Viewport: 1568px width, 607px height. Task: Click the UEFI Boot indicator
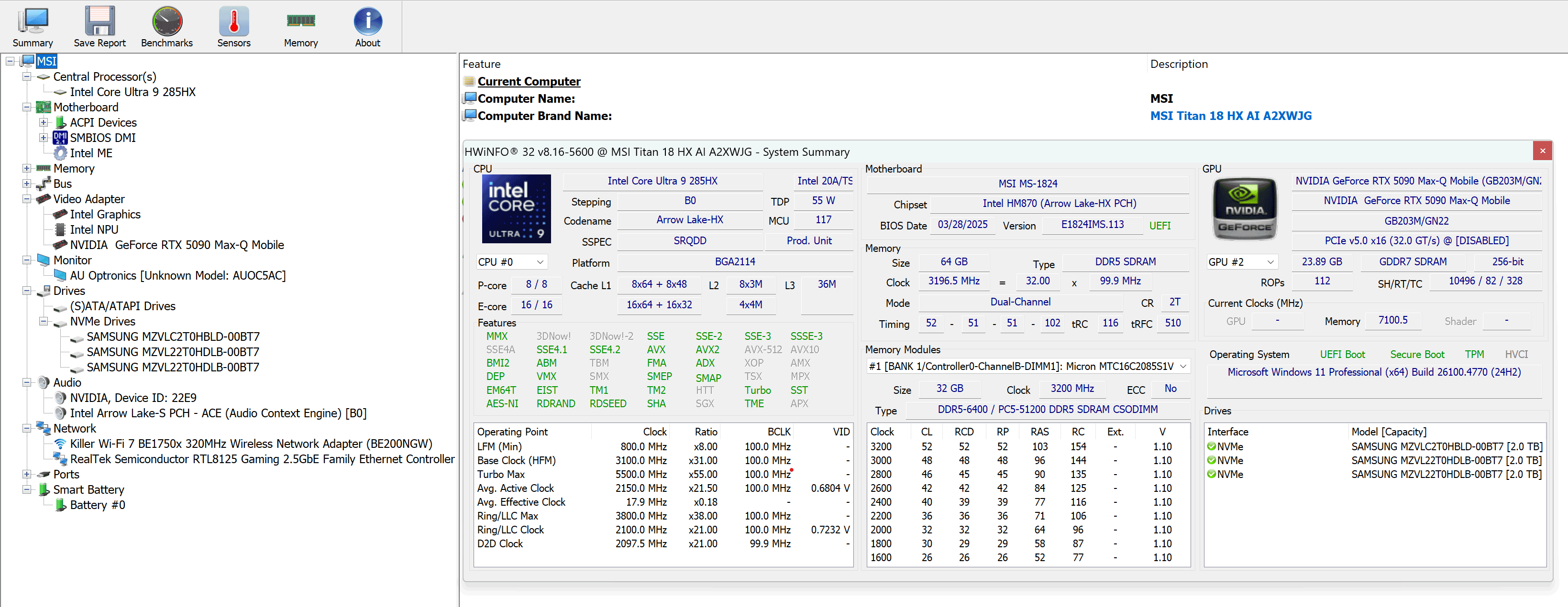click(1342, 354)
